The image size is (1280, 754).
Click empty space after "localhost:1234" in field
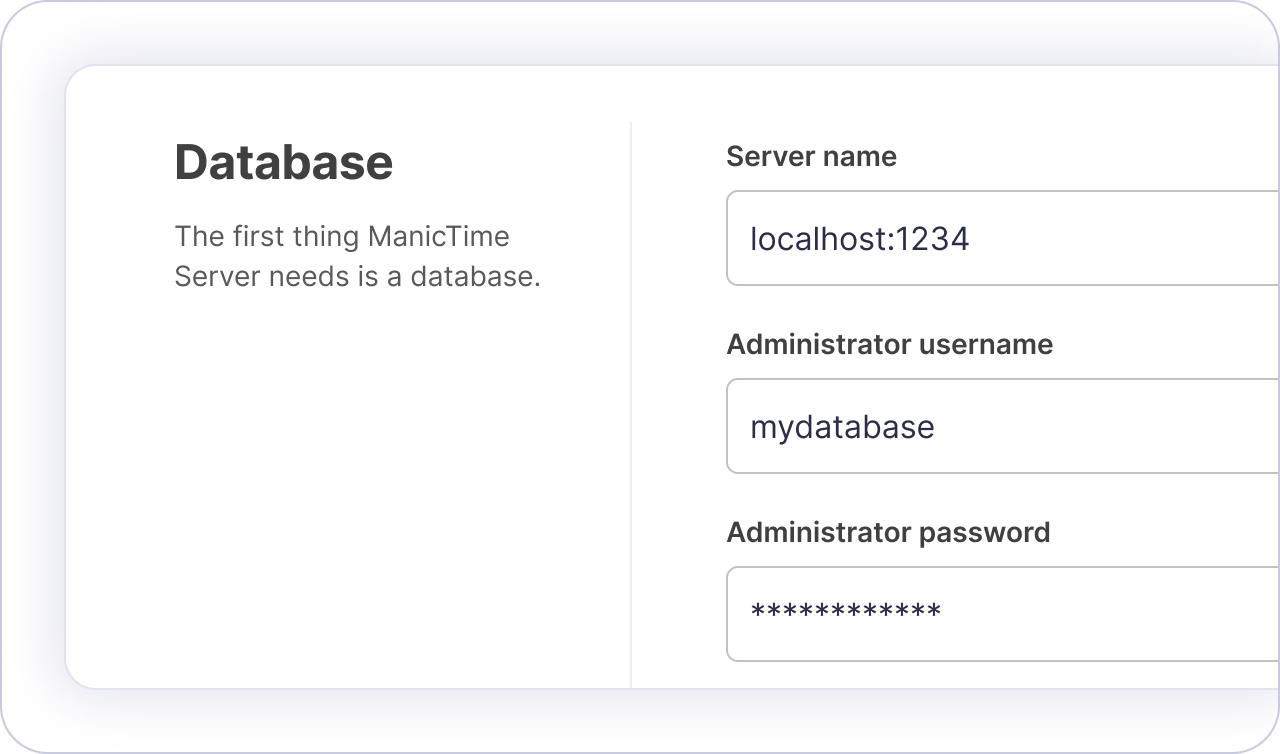point(1120,239)
